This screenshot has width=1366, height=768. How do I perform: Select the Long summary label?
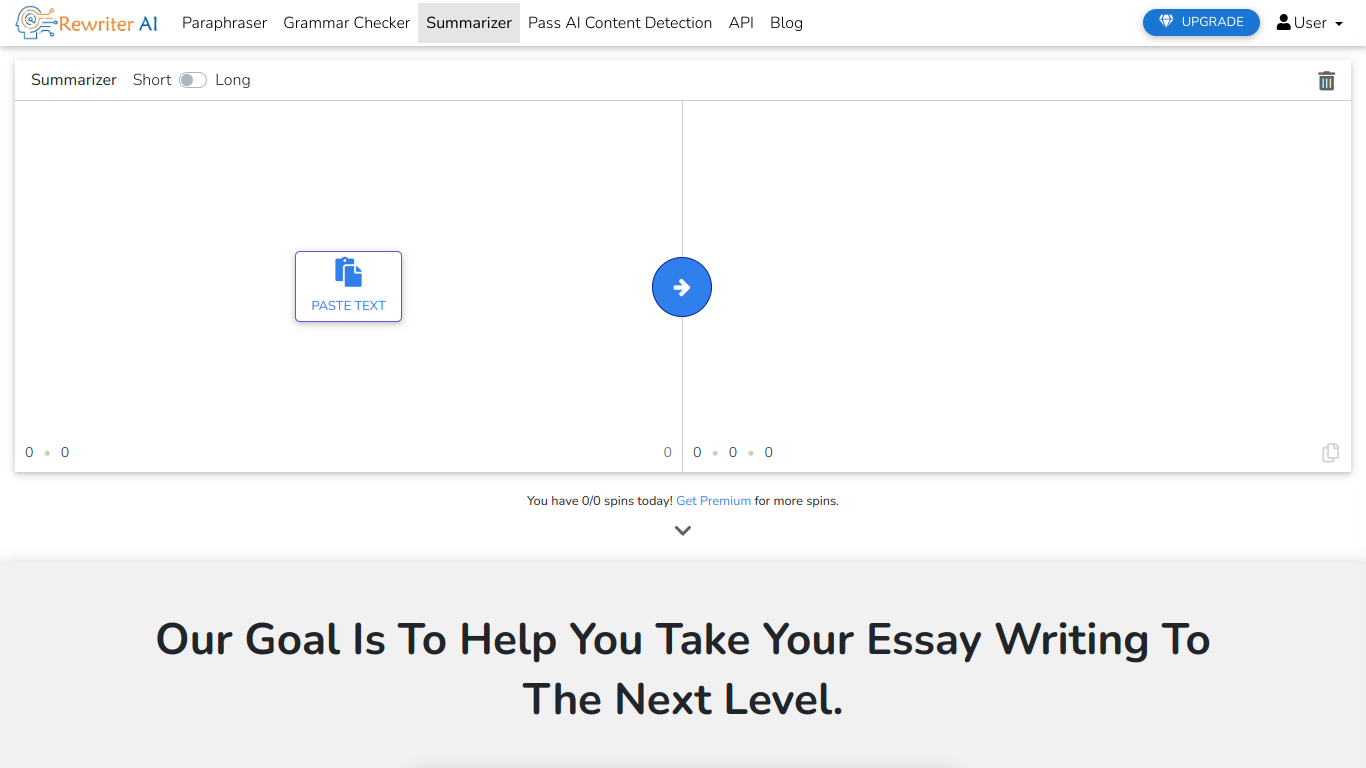point(233,80)
